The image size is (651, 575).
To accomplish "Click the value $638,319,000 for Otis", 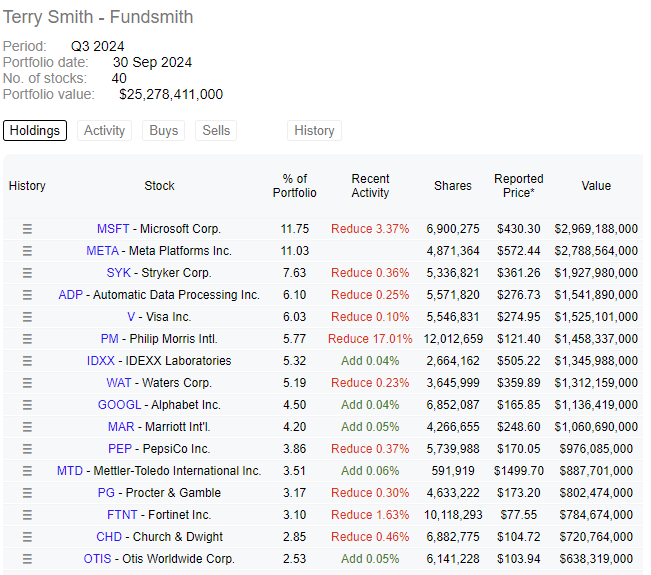I will point(596,559).
